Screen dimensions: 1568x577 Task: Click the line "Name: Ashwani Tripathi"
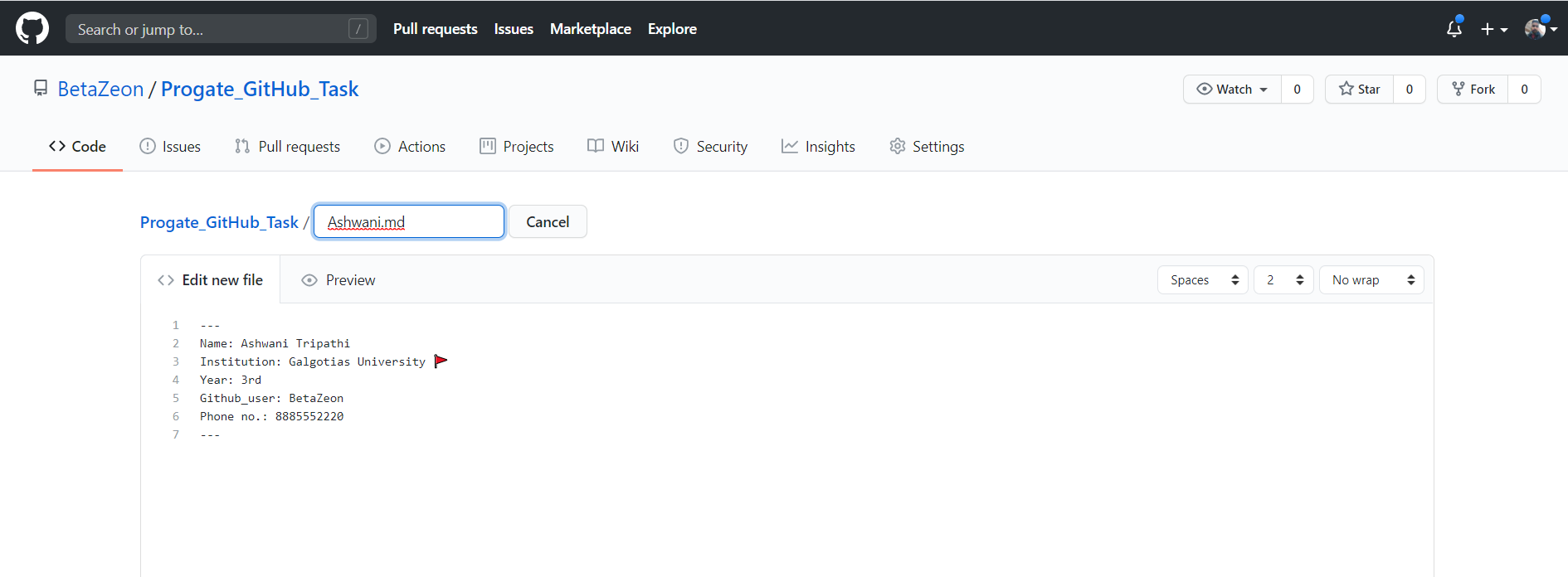[275, 343]
